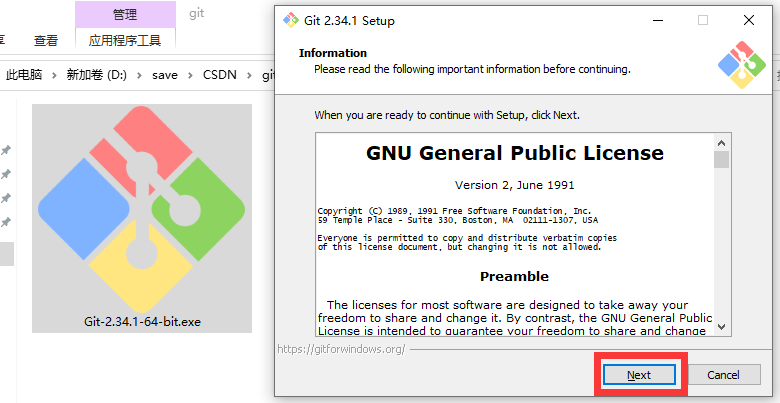
Task: Click Next in Git Setup
Action: coord(639,375)
